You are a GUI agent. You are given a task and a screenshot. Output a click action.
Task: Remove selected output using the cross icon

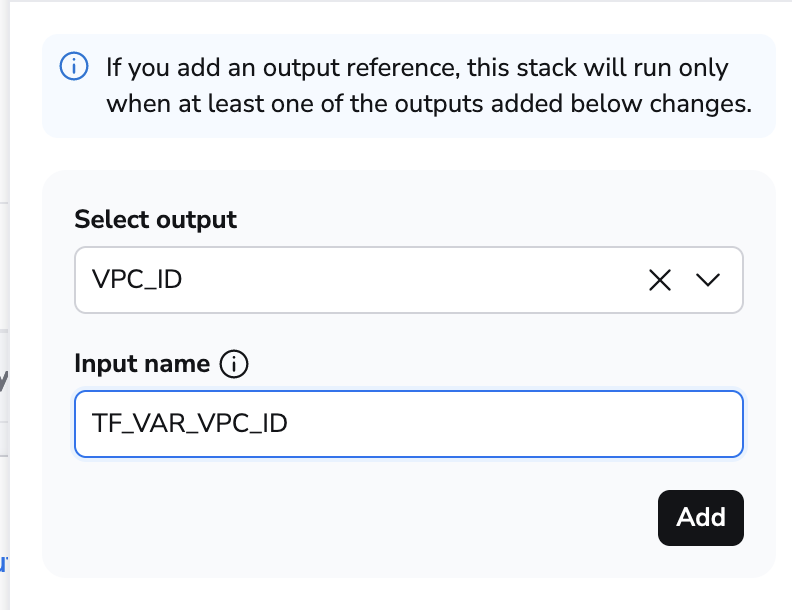pyautogui.click(x=659, y=280)
